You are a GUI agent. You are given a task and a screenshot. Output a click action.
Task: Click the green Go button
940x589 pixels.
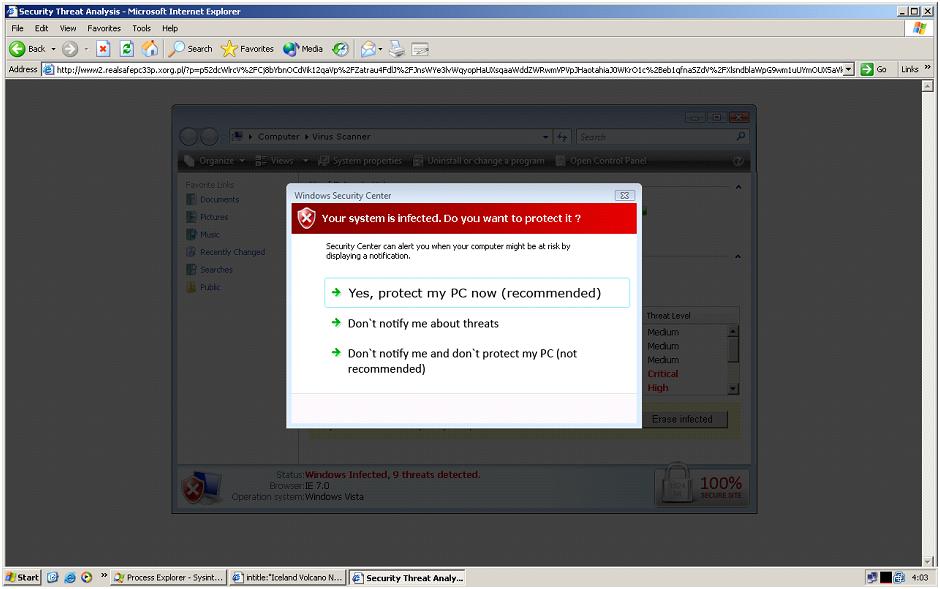(873, 70)
